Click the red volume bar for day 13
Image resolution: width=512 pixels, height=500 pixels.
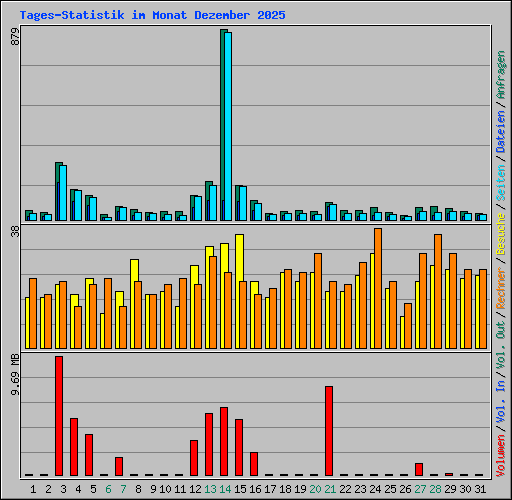tap(209, 444)
